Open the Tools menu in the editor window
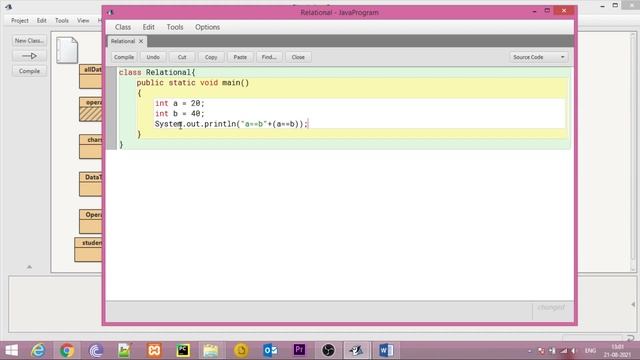640x360 pixels. [175, 27]
